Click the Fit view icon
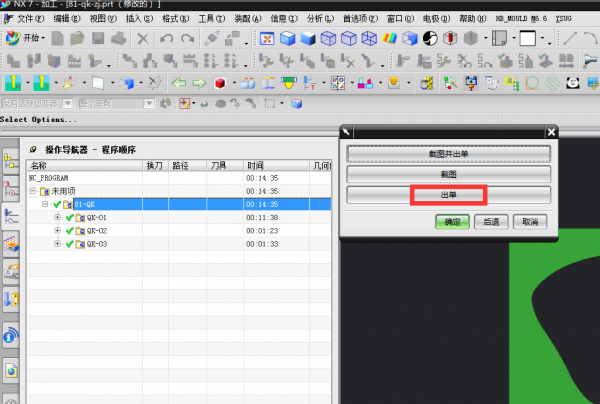The width and height of the screenshot is (600, 404). pos(267,39)
